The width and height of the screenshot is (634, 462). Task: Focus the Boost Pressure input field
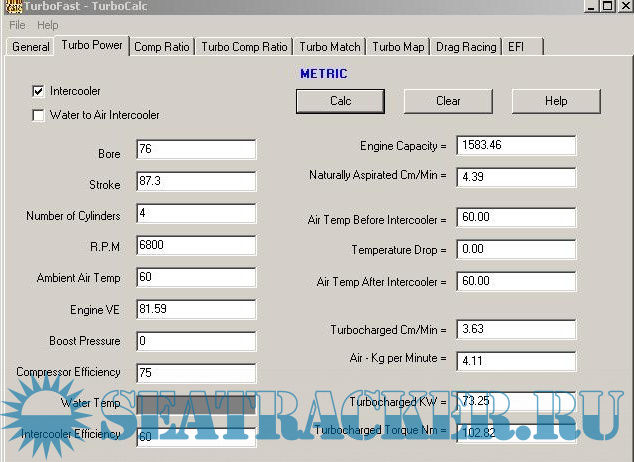(x=196, y=341)
